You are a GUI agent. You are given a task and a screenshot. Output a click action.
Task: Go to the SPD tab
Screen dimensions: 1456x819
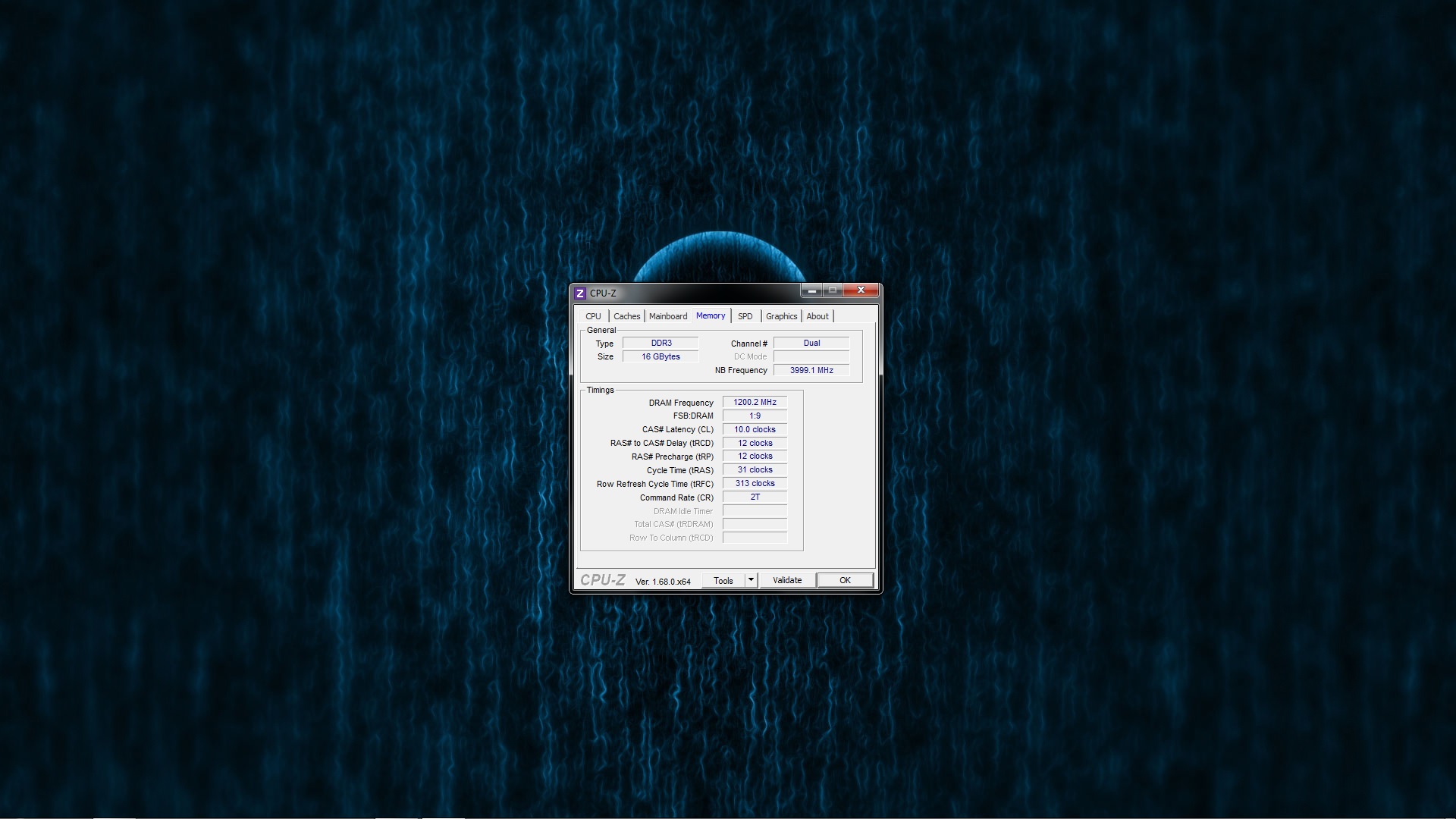(745, 316)
